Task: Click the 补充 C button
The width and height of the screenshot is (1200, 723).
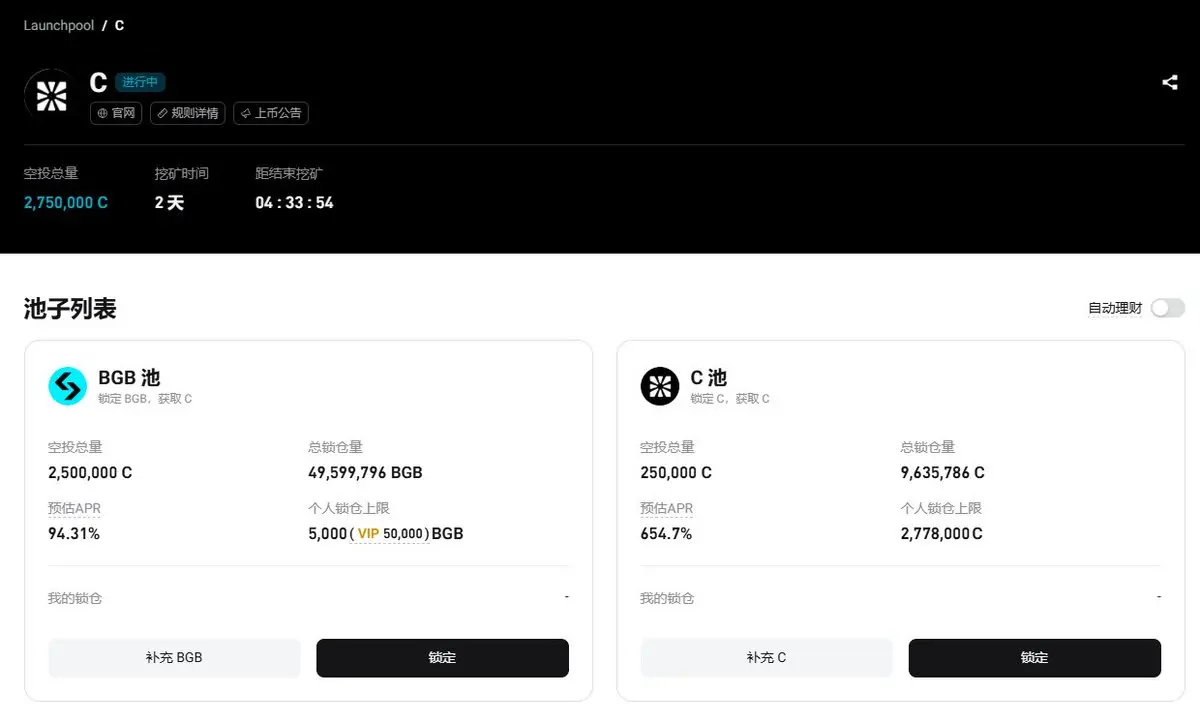Action: [x=766, y=658]
